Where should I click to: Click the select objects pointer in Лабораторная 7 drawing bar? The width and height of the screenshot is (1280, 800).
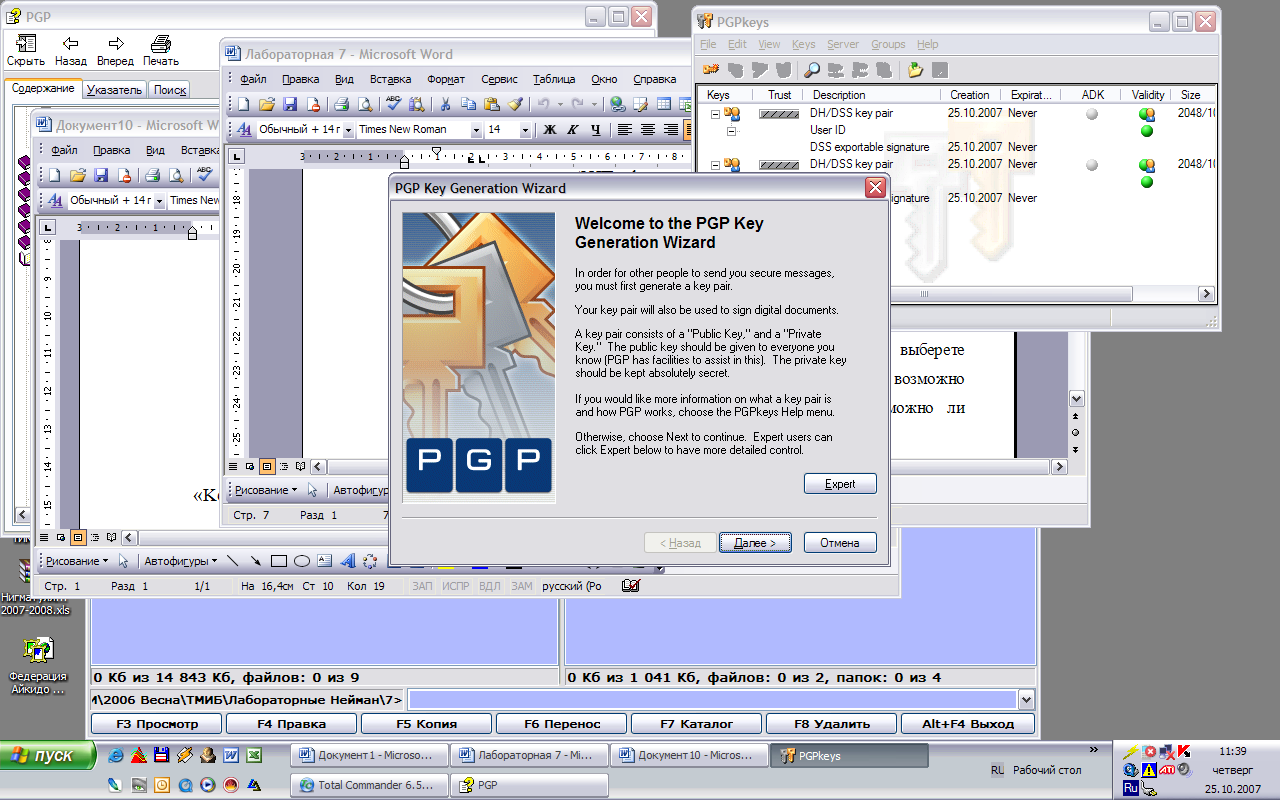(x=313, y=490)
